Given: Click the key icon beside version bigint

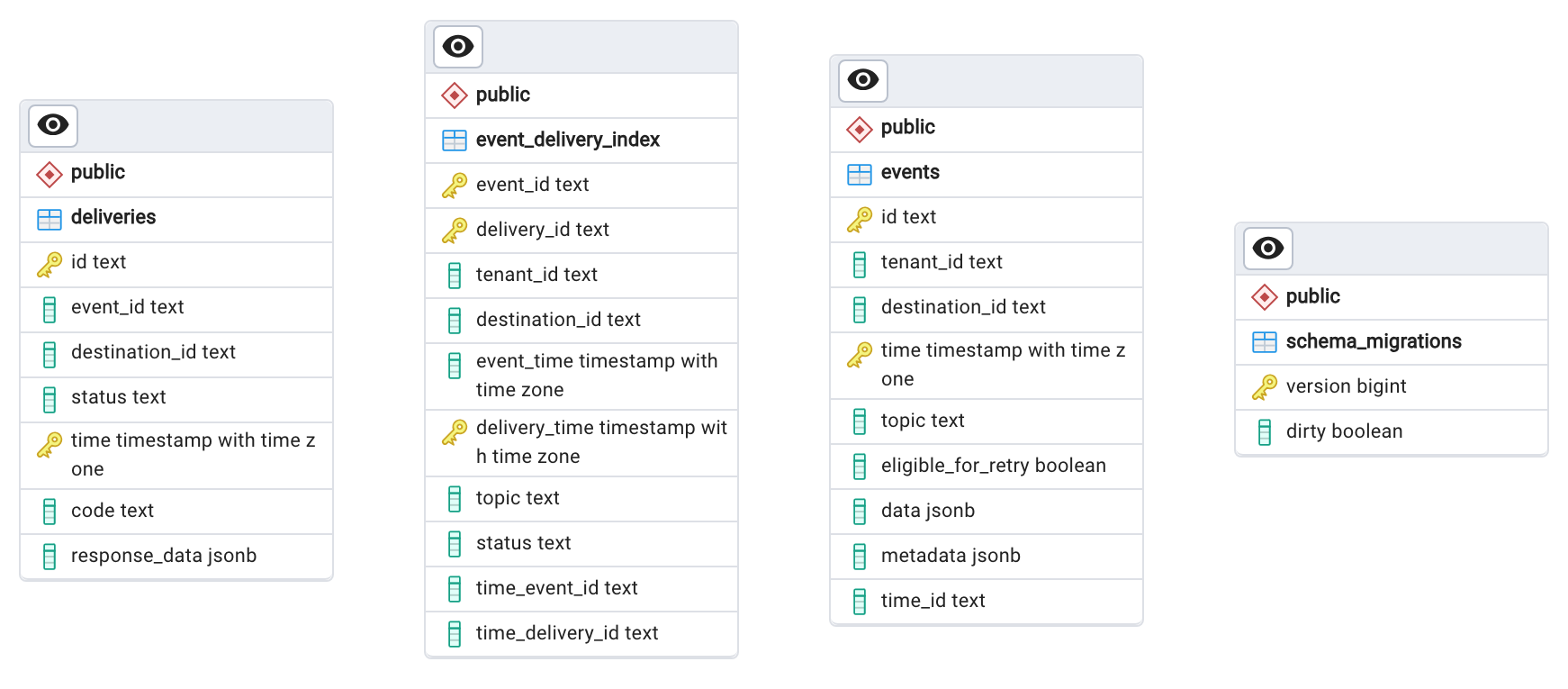Looking at the screenshot, I should [x=1265, y=387].
